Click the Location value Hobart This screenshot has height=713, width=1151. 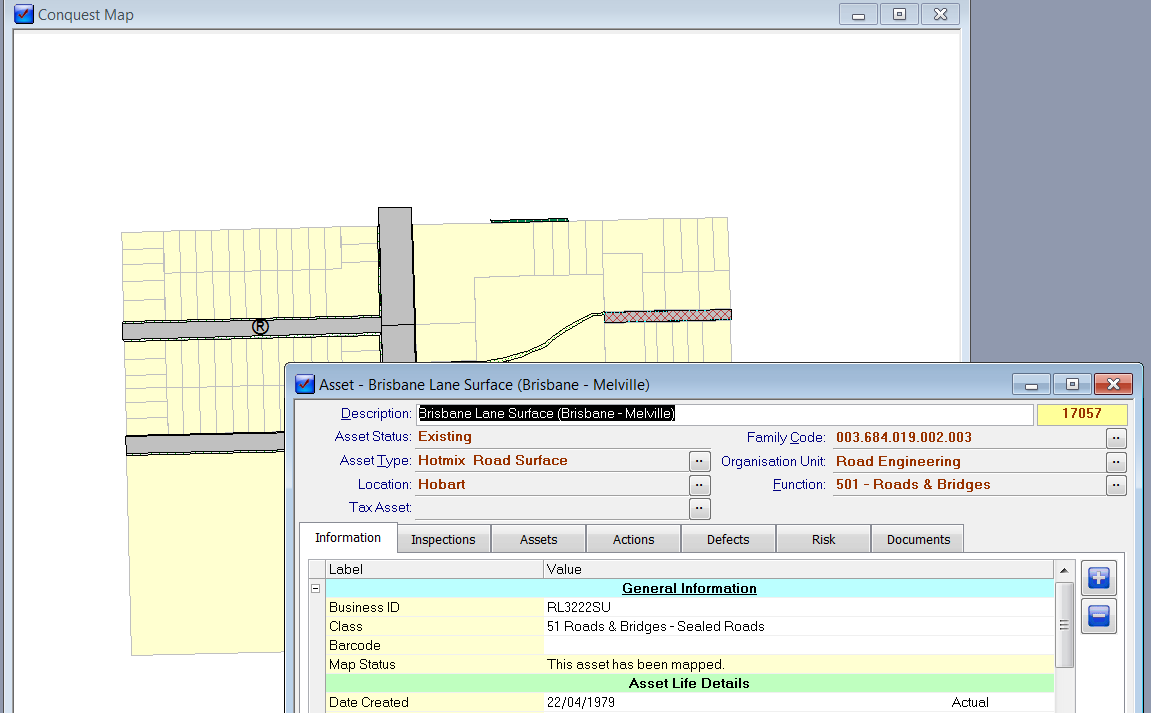pyautogui.click(x=442, y=485)
